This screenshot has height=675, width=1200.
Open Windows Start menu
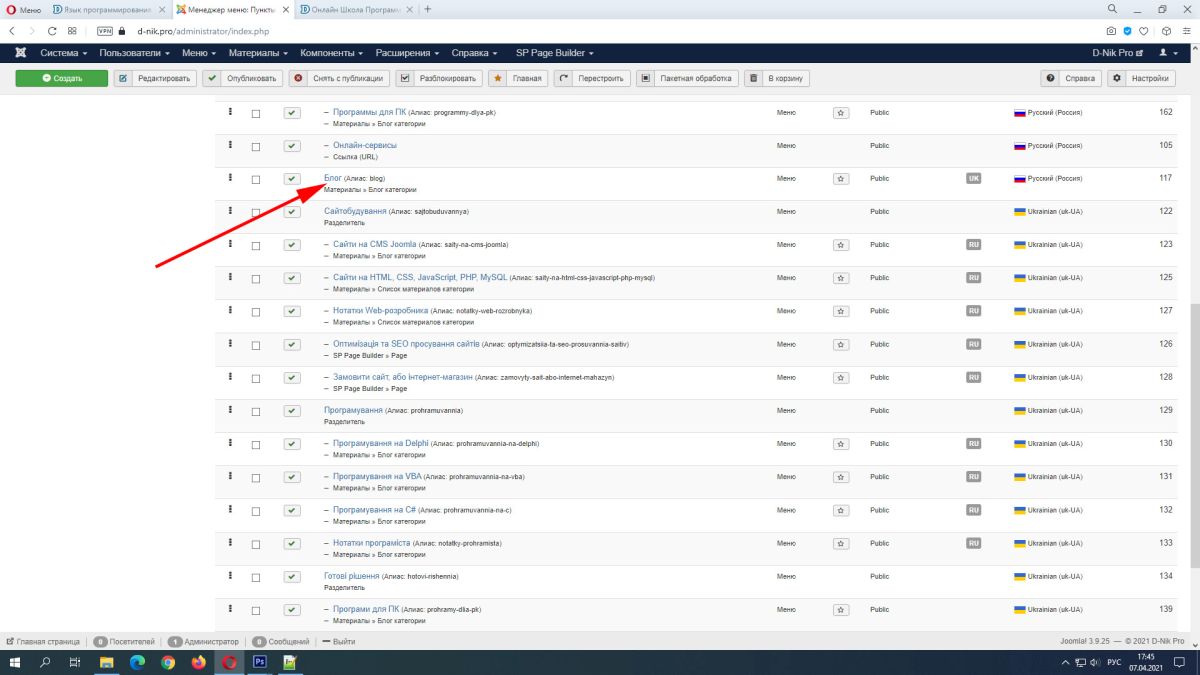[x=16, y=662]
